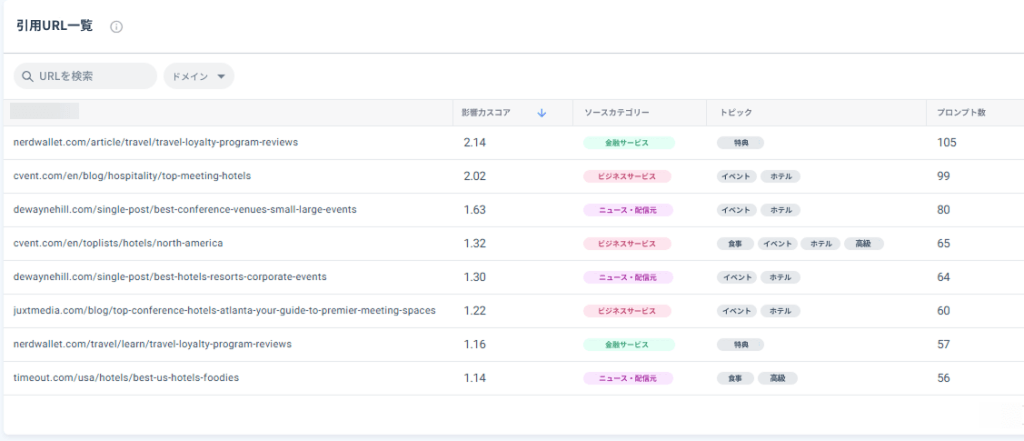Click ビジネスサービス tag in the 1.32 row

[627, 244]
